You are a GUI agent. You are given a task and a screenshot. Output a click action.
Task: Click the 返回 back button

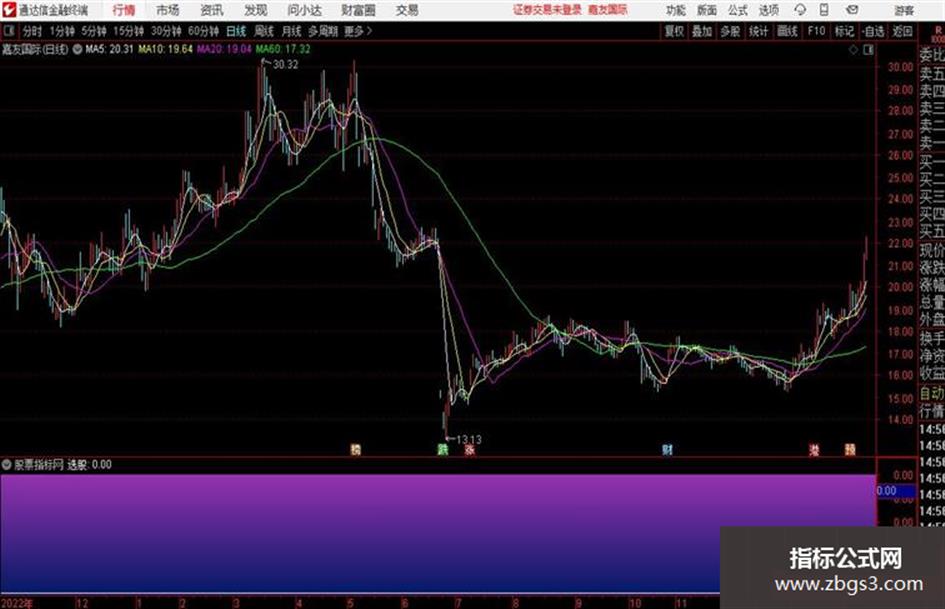point(902,31)
